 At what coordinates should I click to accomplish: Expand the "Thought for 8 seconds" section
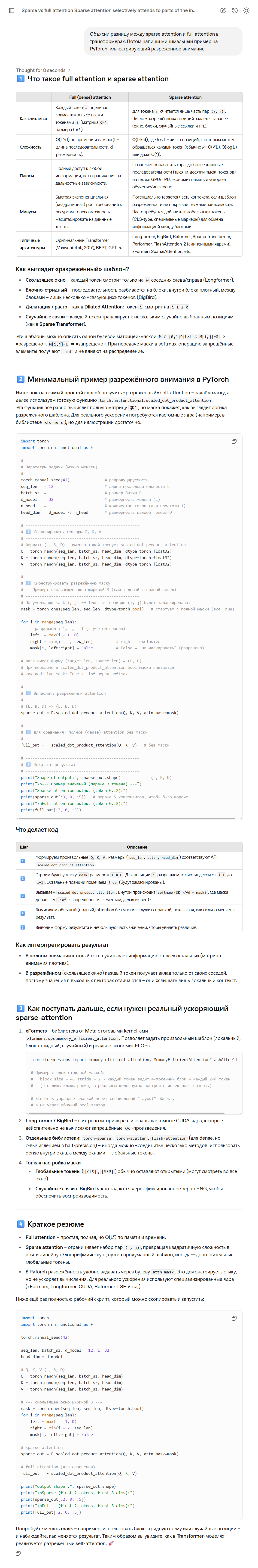(42, 70)
